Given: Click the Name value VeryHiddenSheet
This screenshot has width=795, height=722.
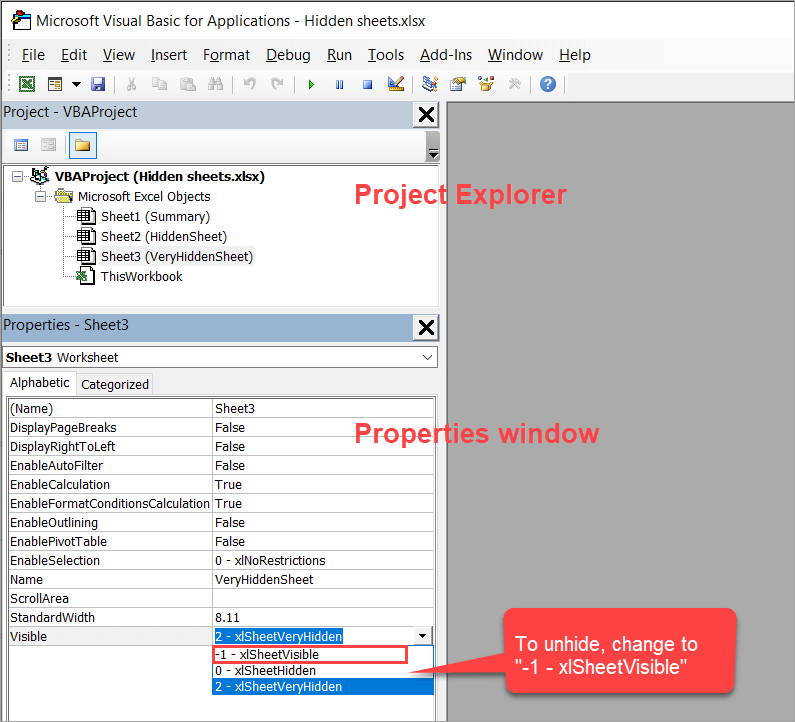Looking at the screenshot, I should point(323,579).
